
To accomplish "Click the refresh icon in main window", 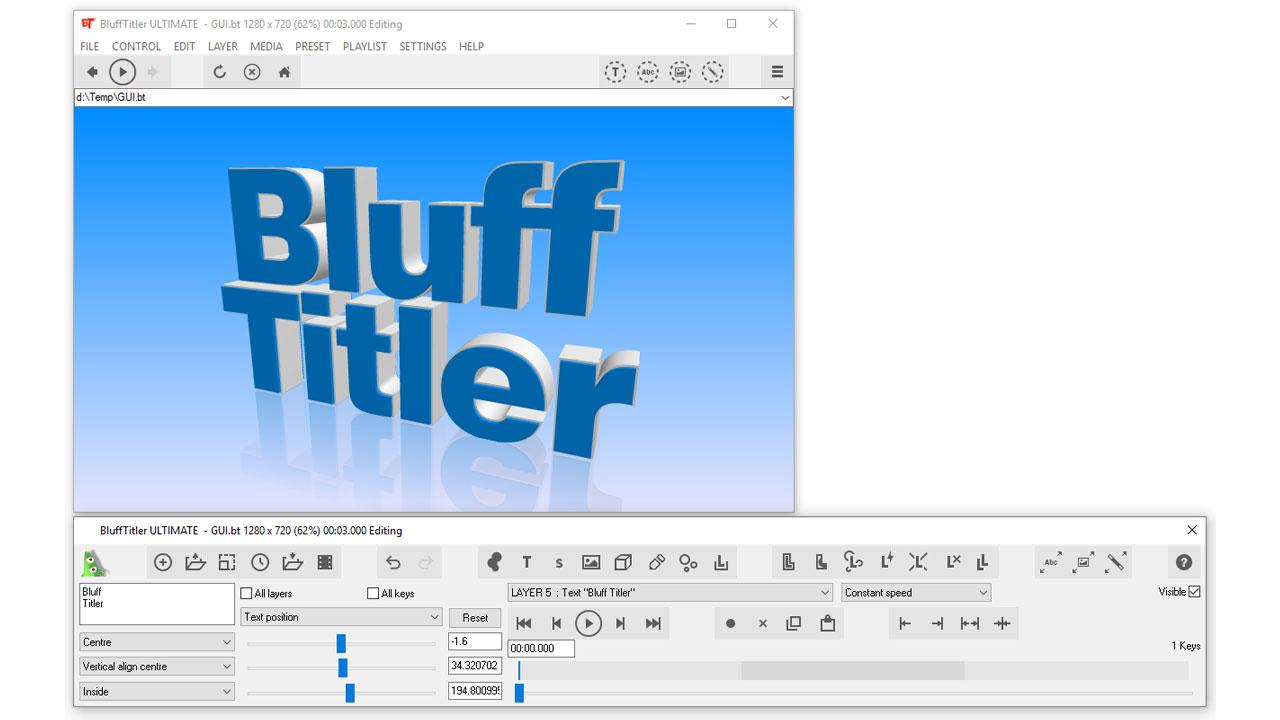I will point(220,72).
